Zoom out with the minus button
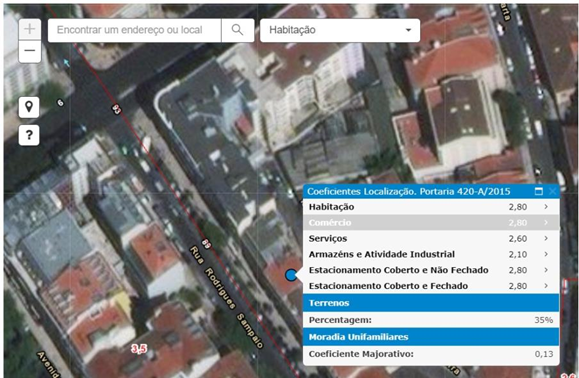The height and width of the screenshot is (378, 579). tap(30, 51)
